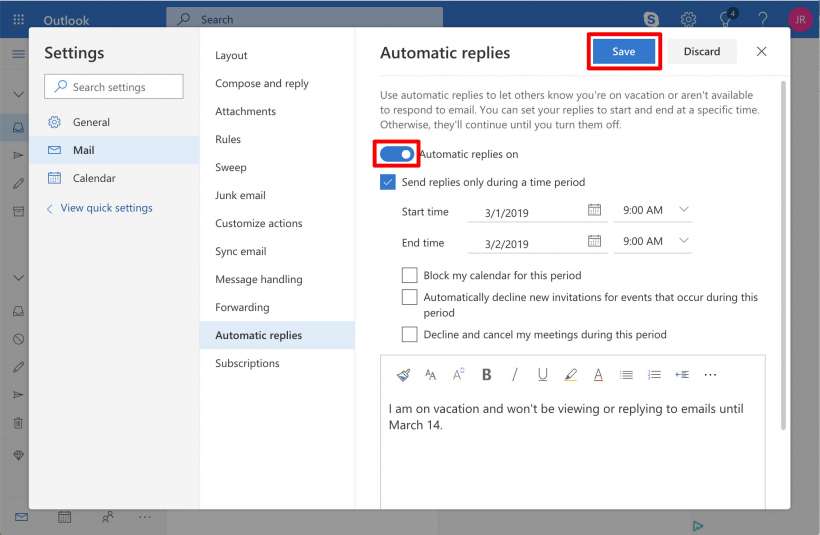Screen dimensions: 820x535
Task: Apply bold formatting in the reply editor
Action: 487,375
